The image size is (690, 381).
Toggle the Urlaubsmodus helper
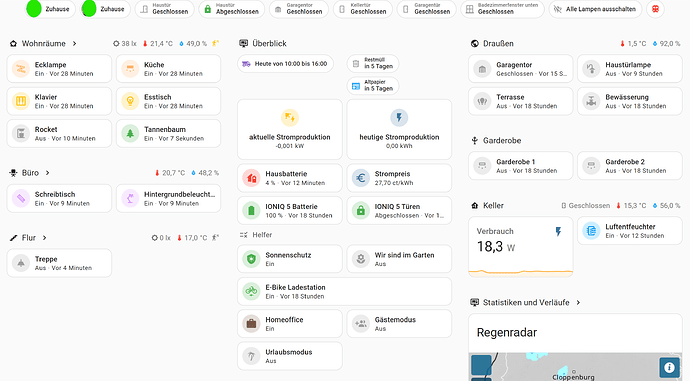290,356
